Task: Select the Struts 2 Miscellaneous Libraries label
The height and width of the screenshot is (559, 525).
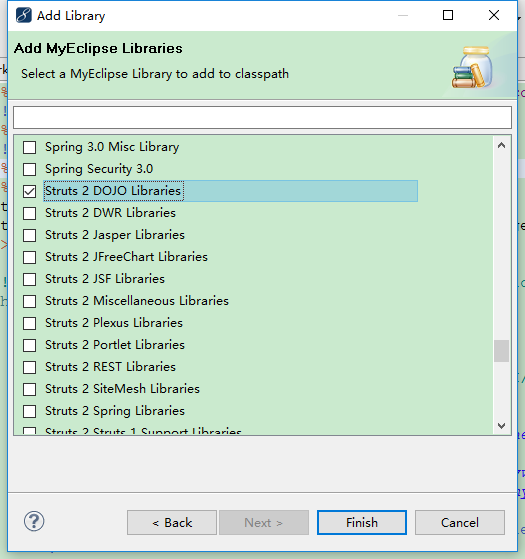Action: click(137, 301)
